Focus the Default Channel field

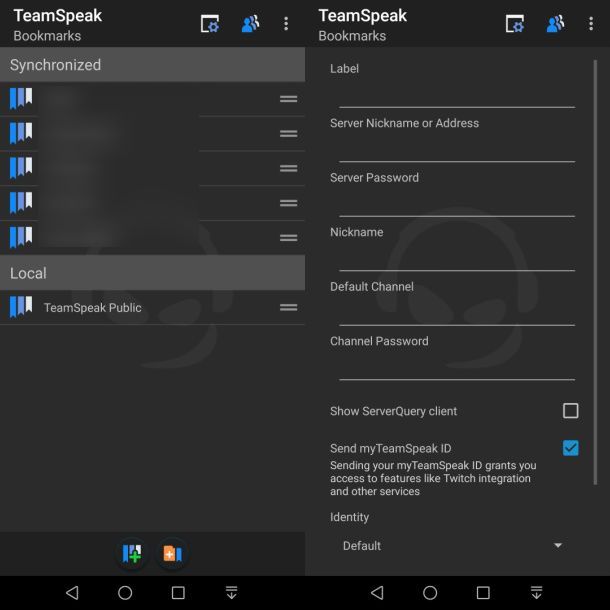457,311
